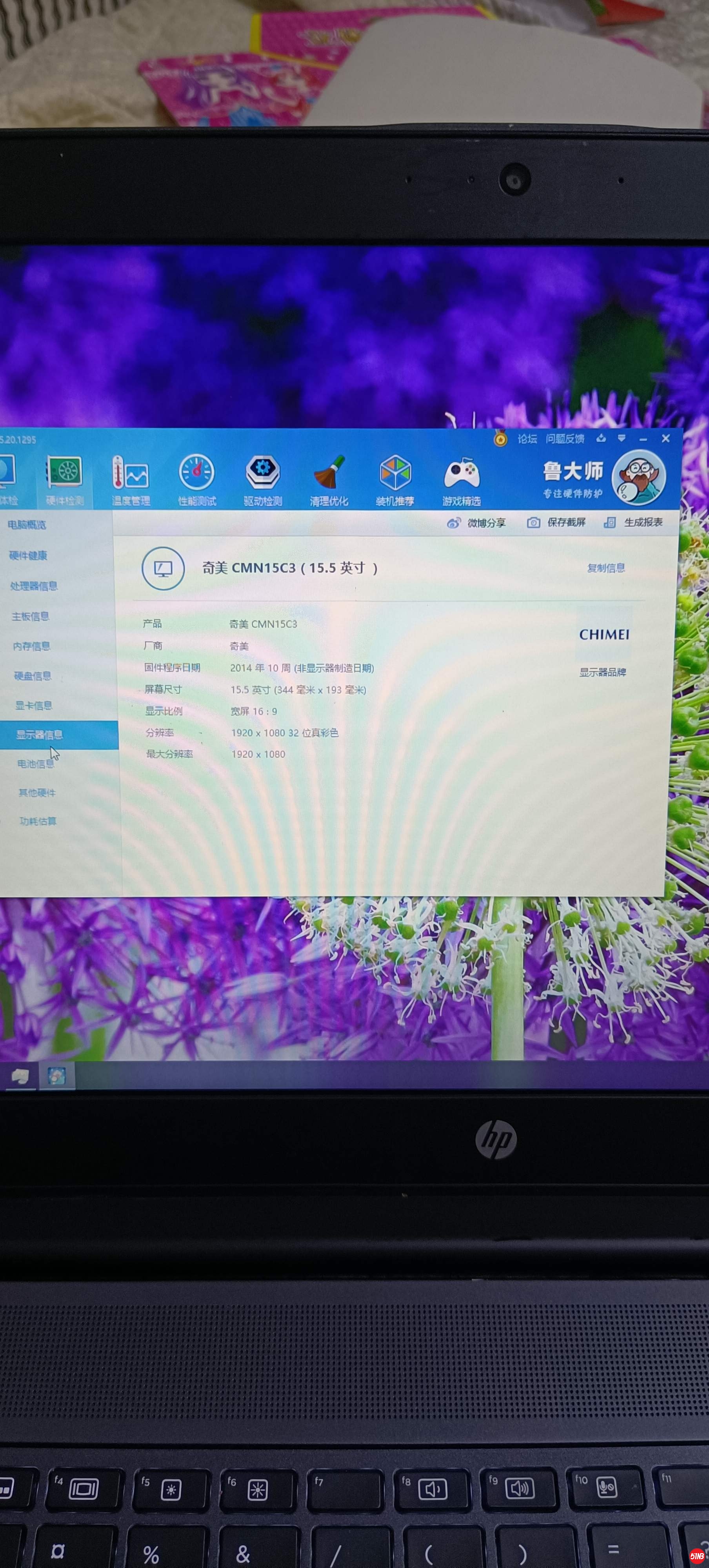The height and width of the screenshot is (1568, 709).
Task: Click the 复制信息 copy info link
Action: (605, 568)
